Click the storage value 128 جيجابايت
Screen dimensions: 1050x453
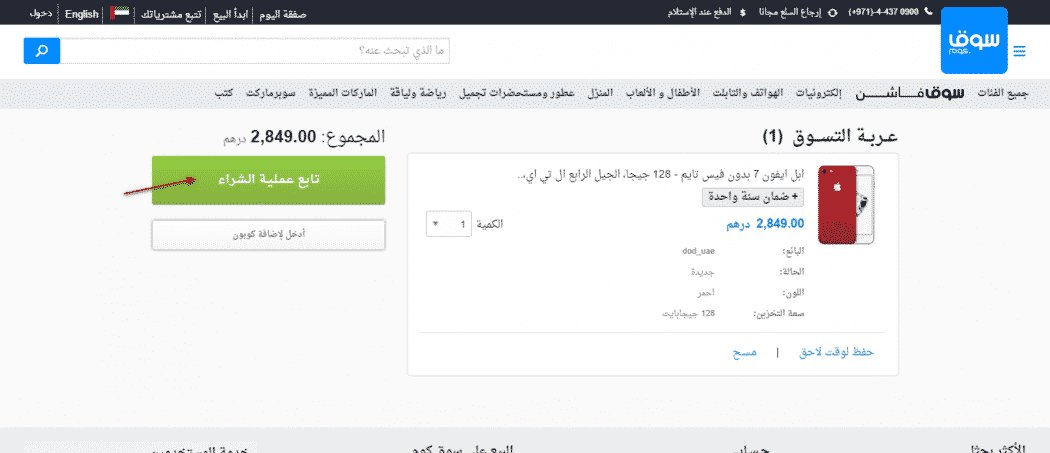[x=689, y=314]
